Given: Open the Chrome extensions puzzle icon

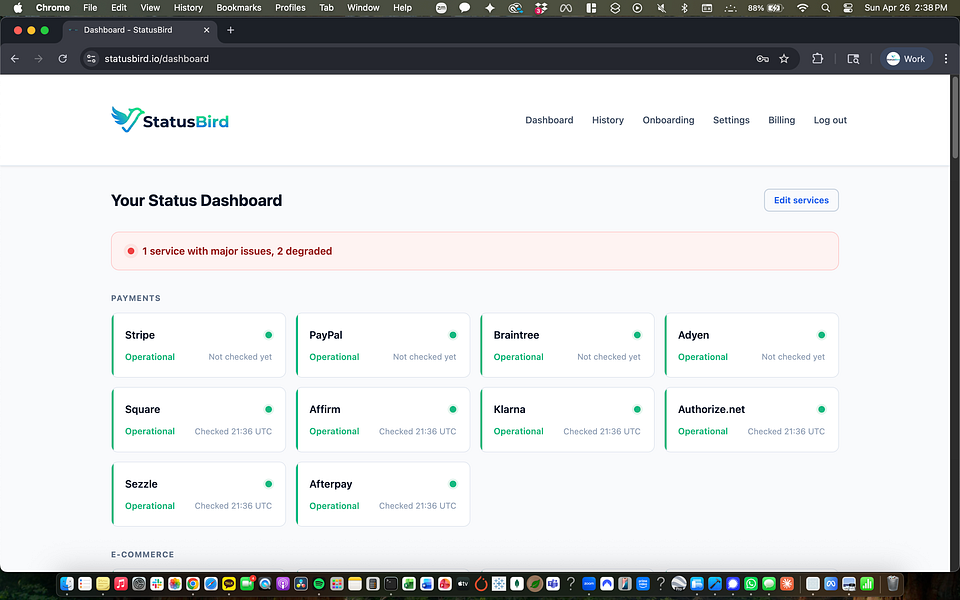Looking at the screenshot, I should [817, 59].
